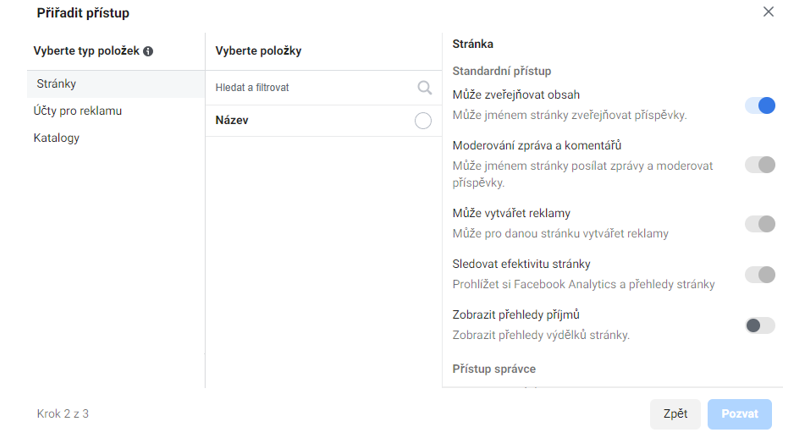Click the Zobrazit přehledy příjmů label
This screenshot has width=805, height=436.
pos(516,315)
